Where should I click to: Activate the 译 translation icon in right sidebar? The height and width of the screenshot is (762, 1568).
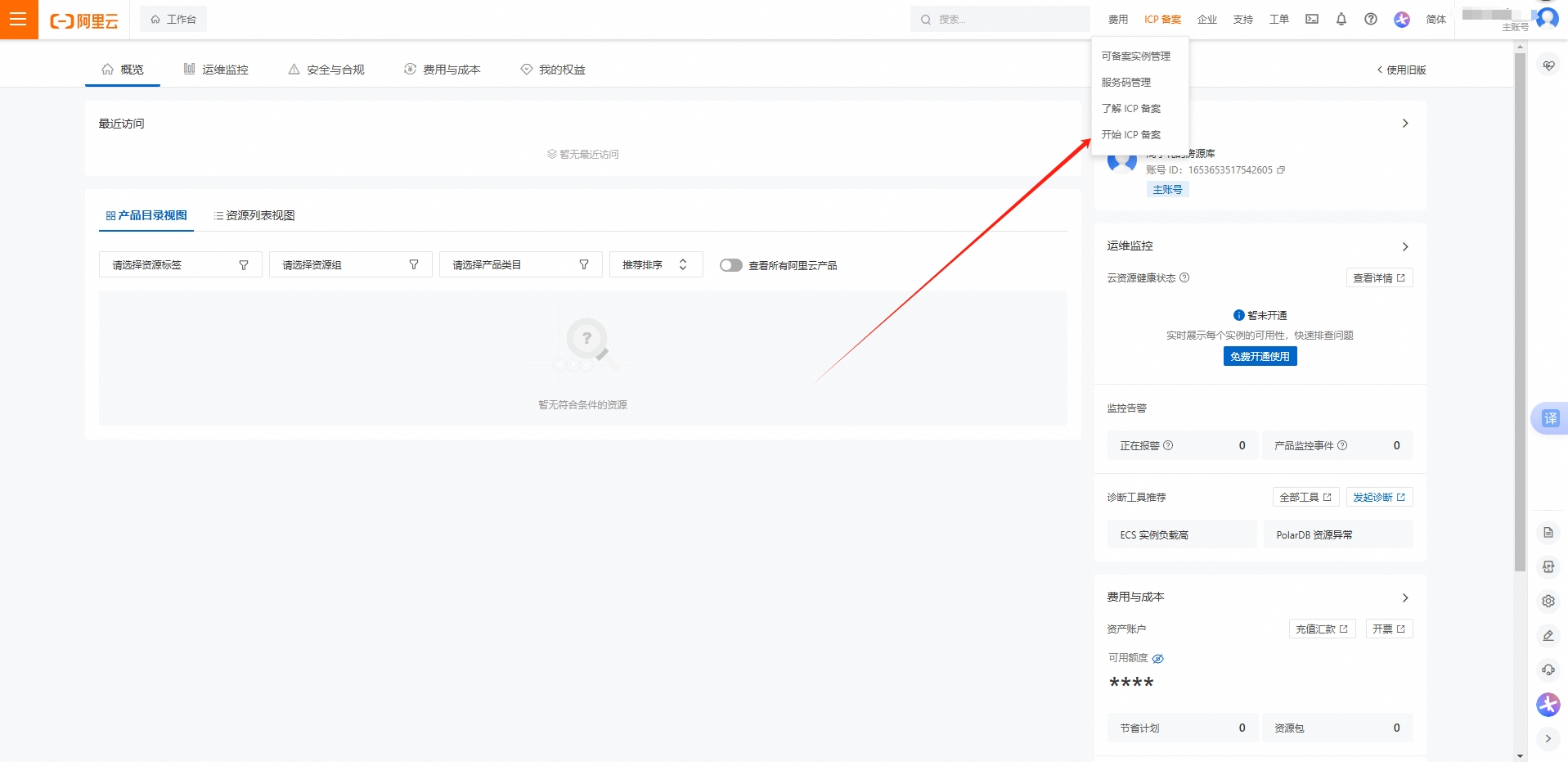click(1548, 418)
